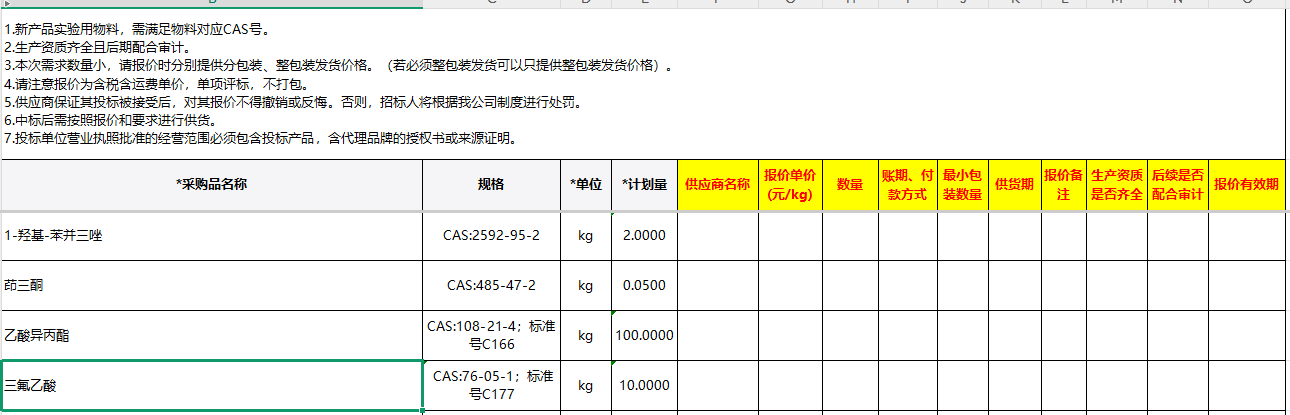Click the 供货期 header cell
The height and width of the screenshot is (415, 1290).
coord(1014,185)
